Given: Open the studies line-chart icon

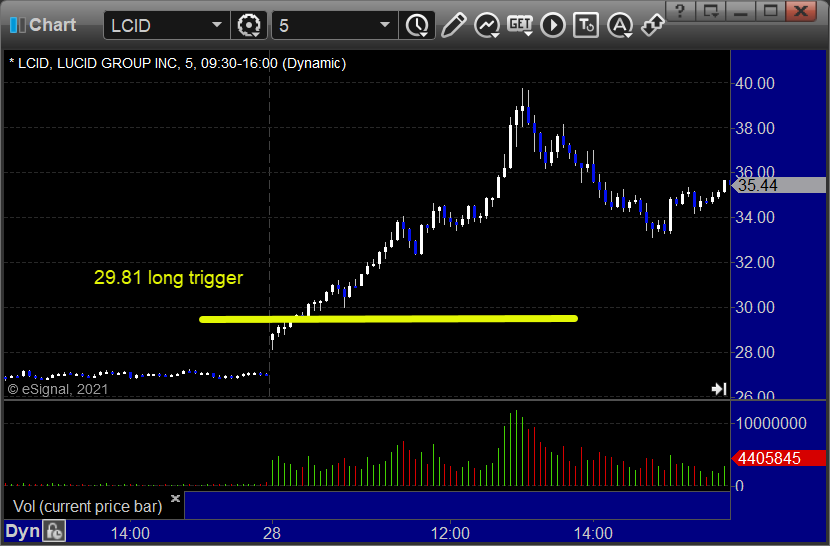Looking at the screenshot, I should tap(486, 25).
